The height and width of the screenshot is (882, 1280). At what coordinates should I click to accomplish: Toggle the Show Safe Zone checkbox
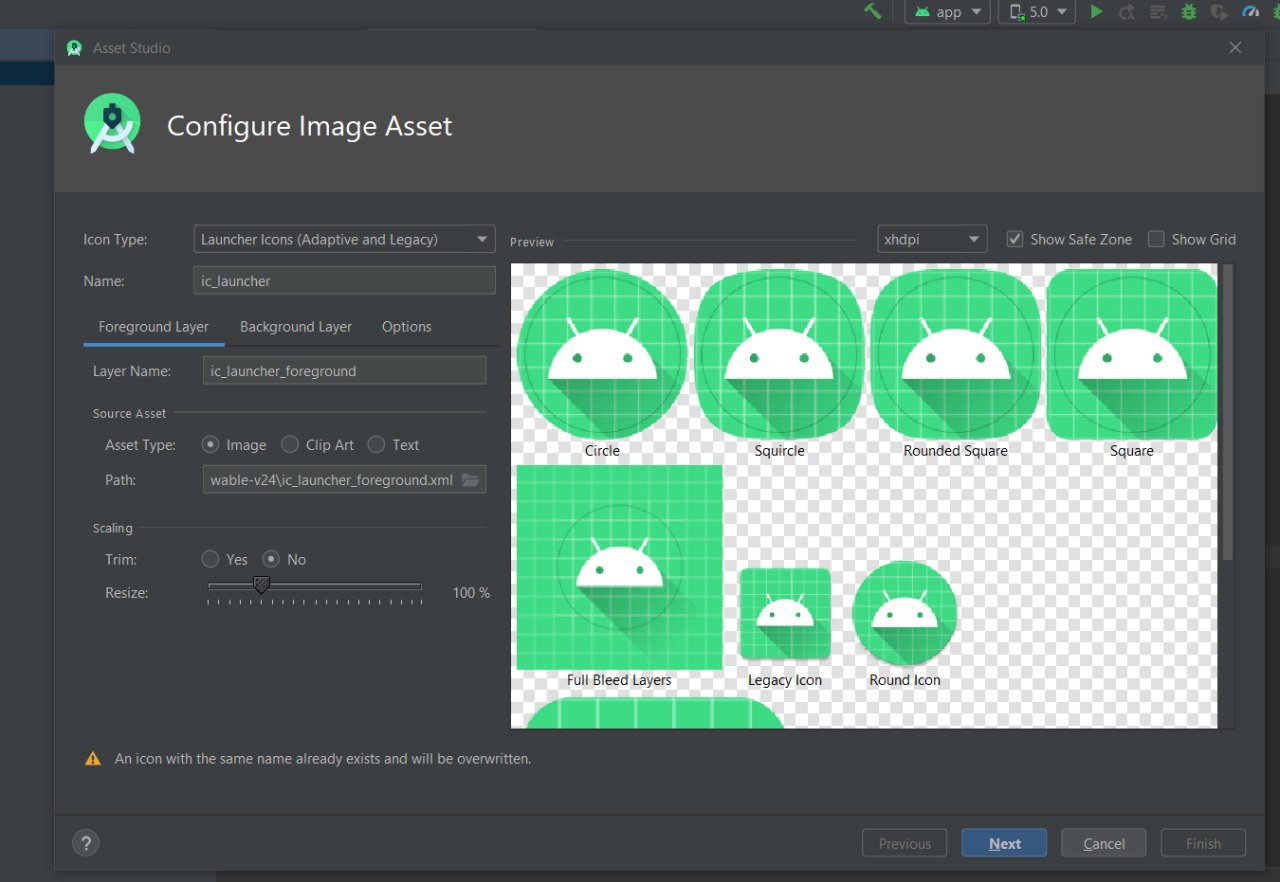1015,239
